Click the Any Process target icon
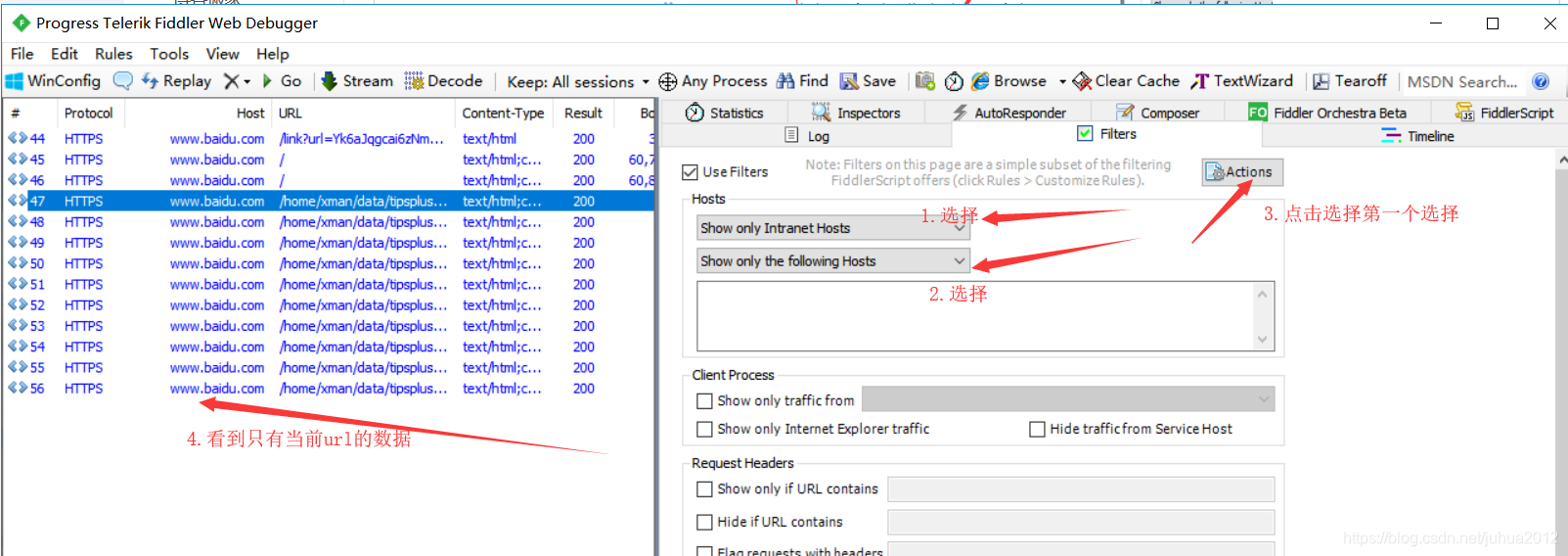The height and width of the screenshot is (556, 1568). pos(667,81)
